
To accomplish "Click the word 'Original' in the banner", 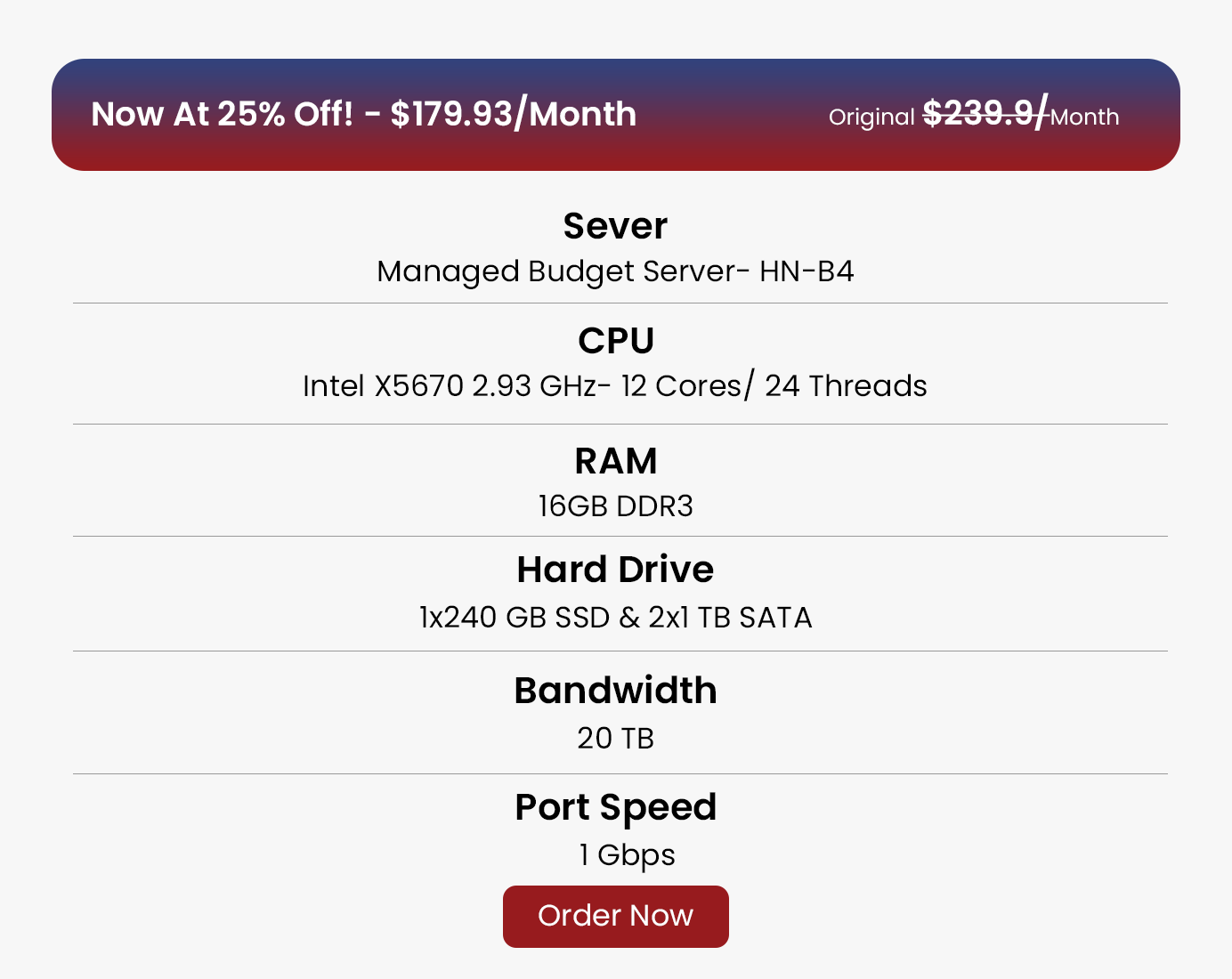I will click(871, 117).
